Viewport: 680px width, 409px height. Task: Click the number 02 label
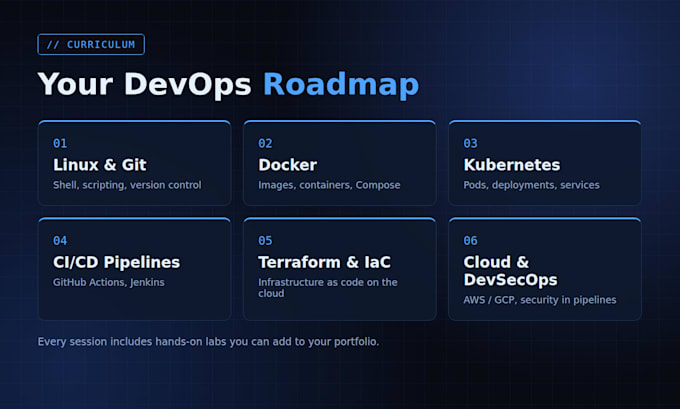(x=265, y=143)
